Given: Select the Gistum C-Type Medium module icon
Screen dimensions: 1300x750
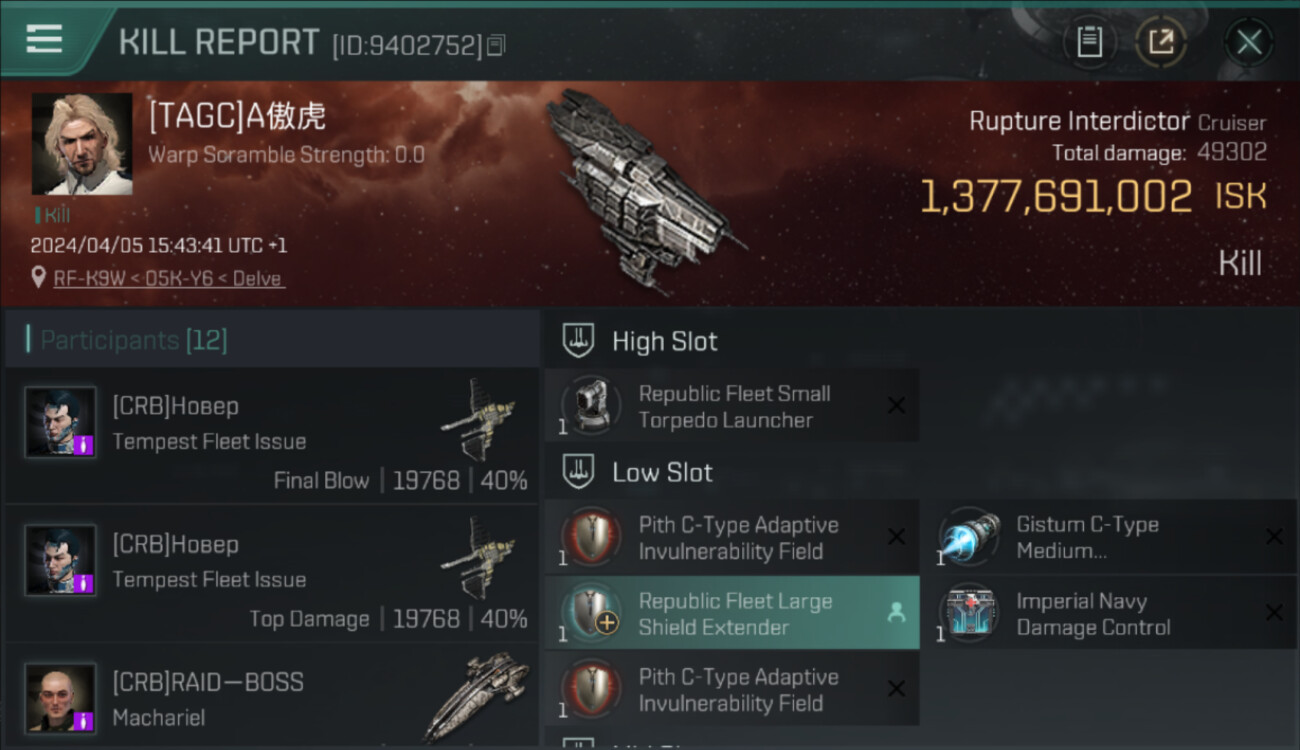Looking at the screenshot, I should click(x=968, y=537).
